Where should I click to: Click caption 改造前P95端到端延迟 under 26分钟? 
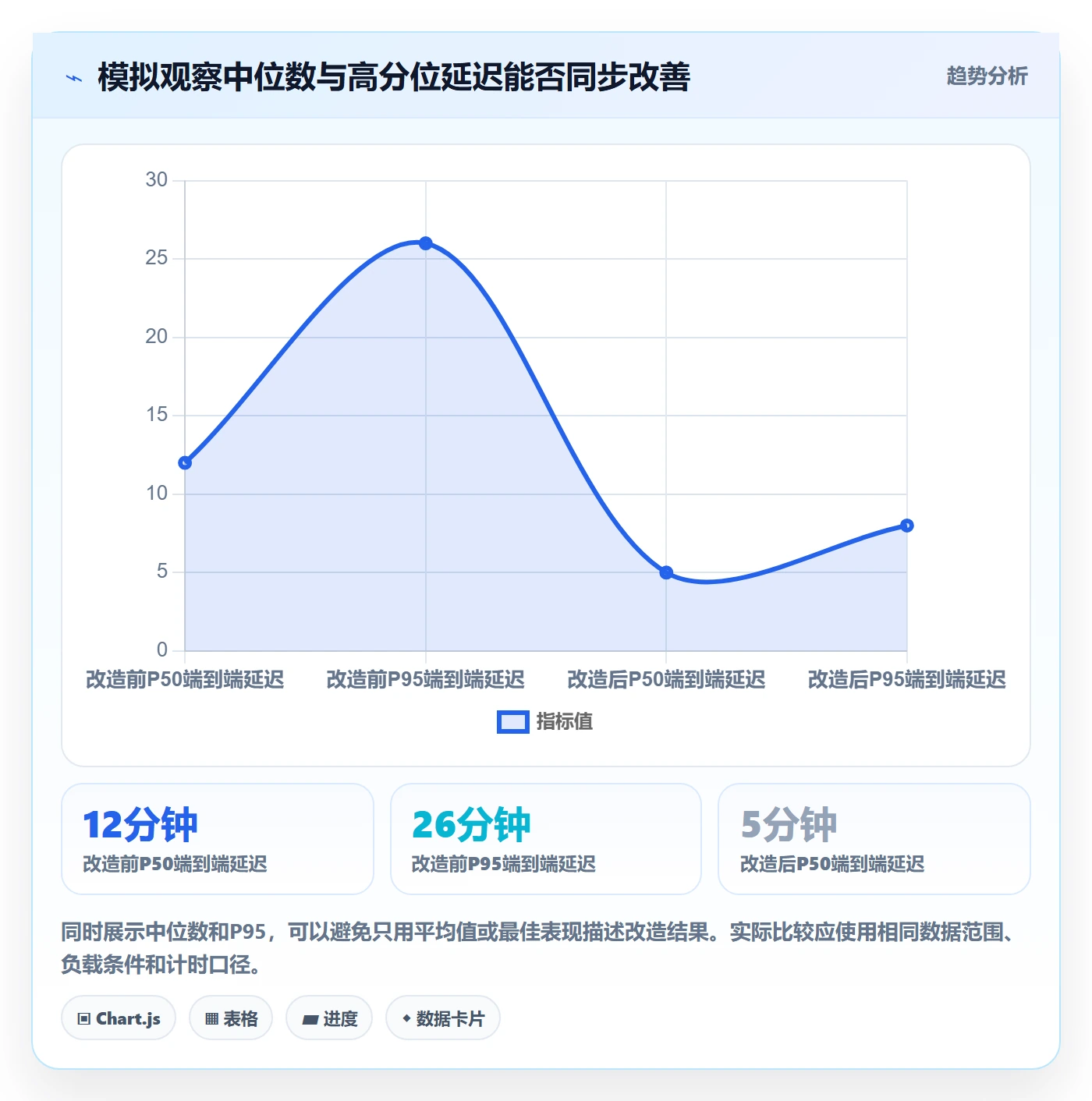click(504, 864)
